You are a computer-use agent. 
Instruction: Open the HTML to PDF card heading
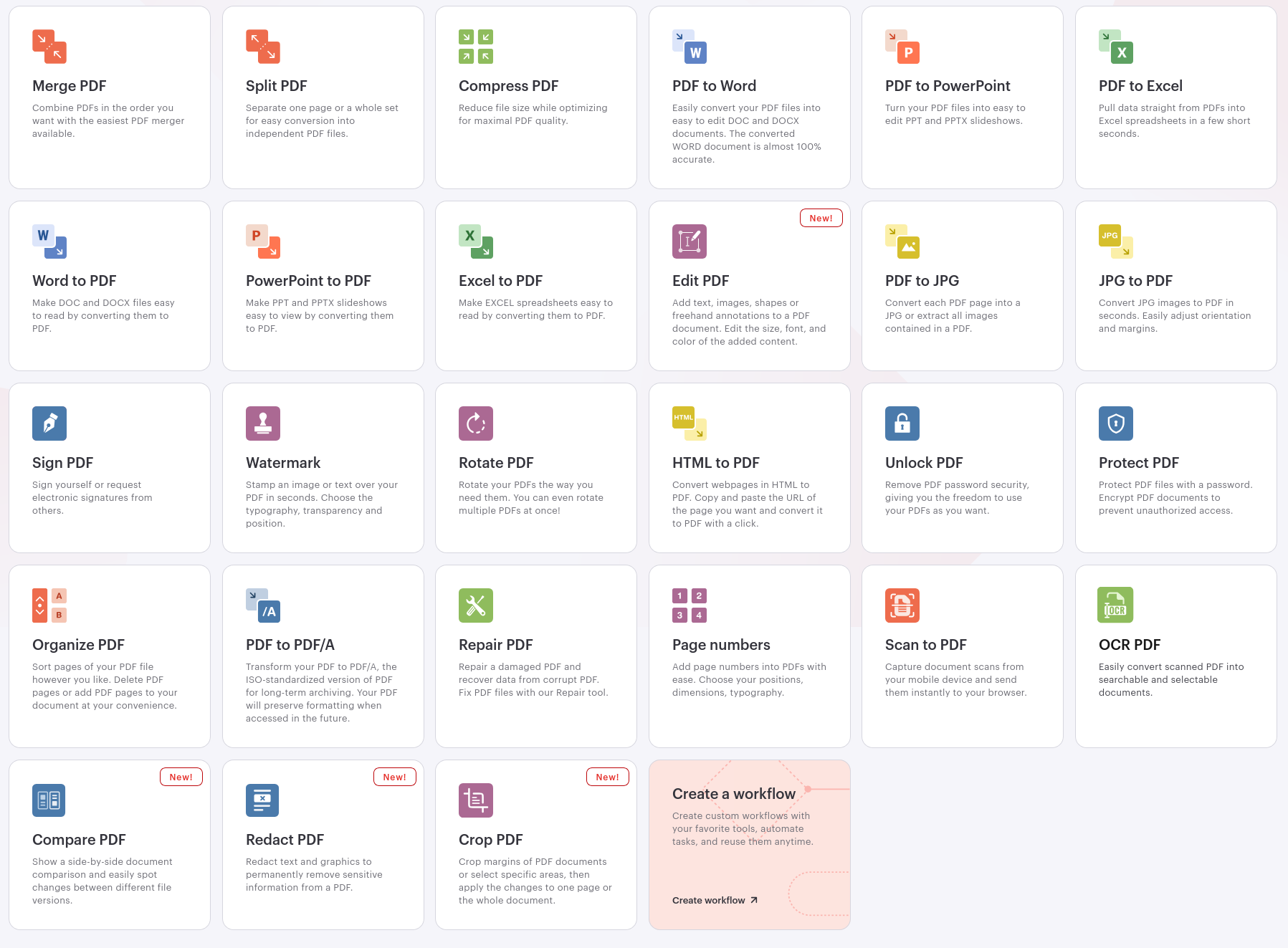715,463
